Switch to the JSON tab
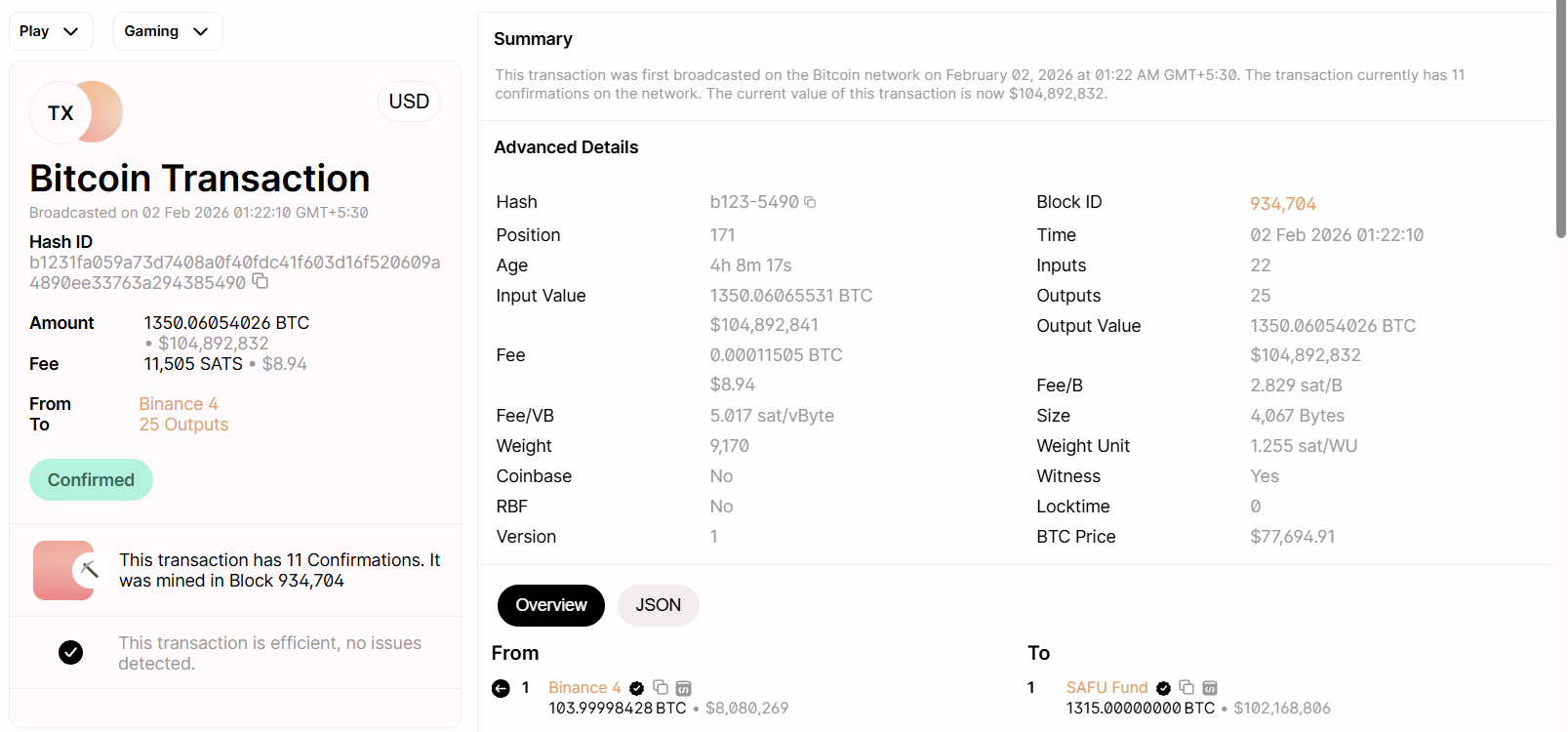1568x732 pixels. (x=658, y=605)
